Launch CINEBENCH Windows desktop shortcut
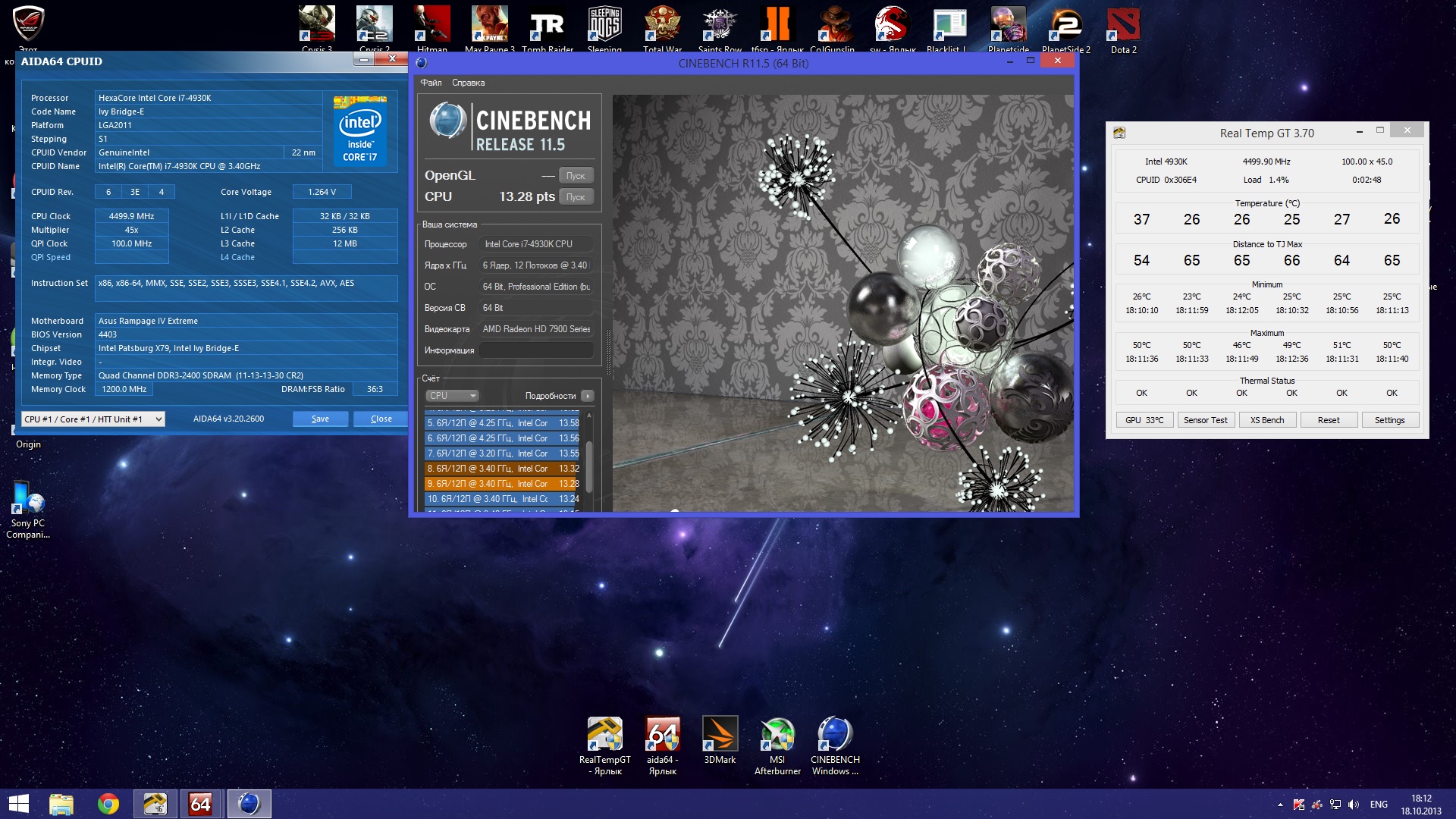The width and height of the screenshot is (1456, 819). [835, 746]
